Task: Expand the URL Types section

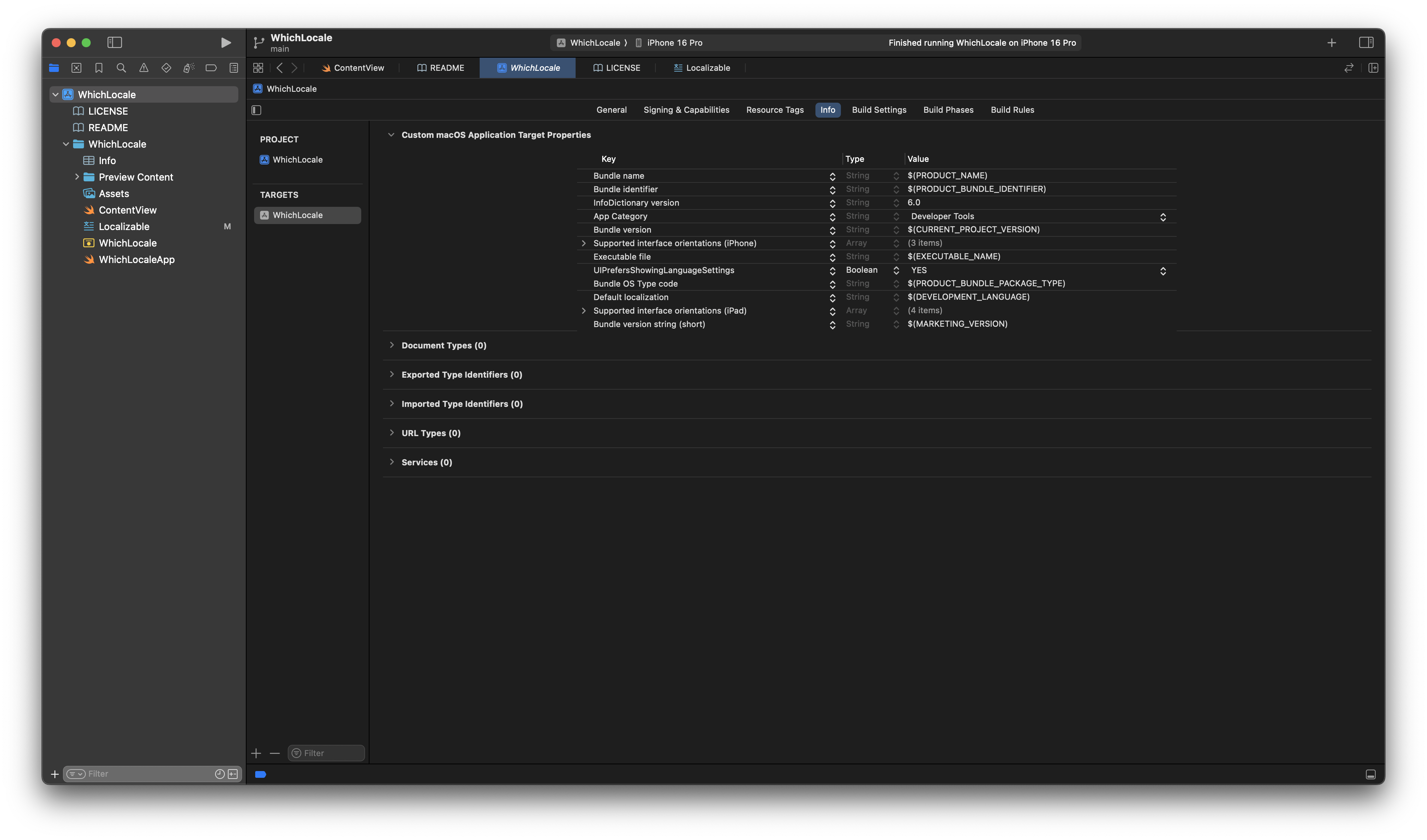Action: point(391,432)
